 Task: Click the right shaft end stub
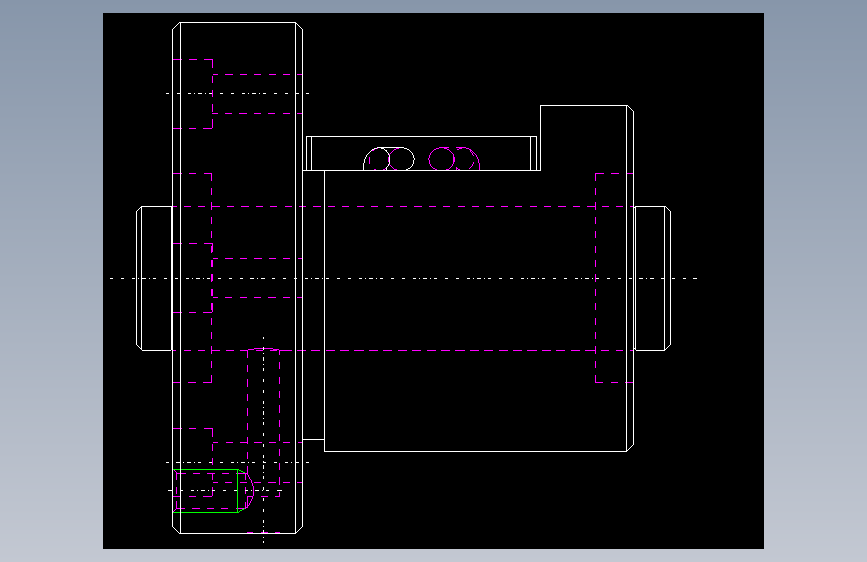point(652,278)
